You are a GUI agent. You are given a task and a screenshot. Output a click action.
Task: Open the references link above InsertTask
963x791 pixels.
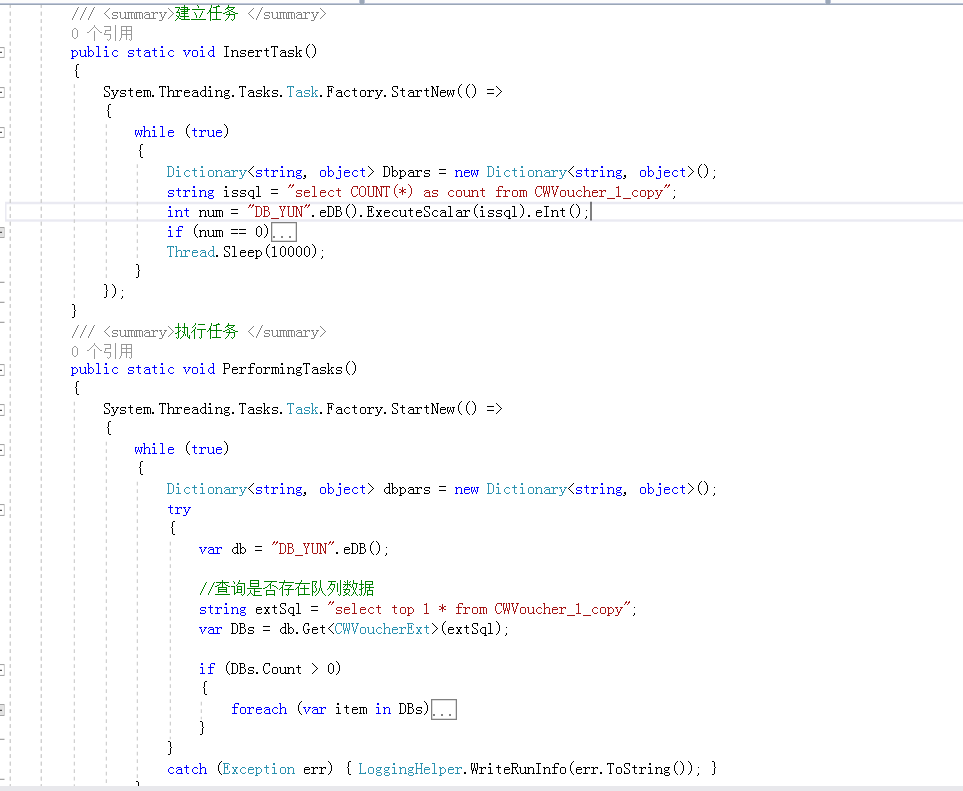point(102,33)
